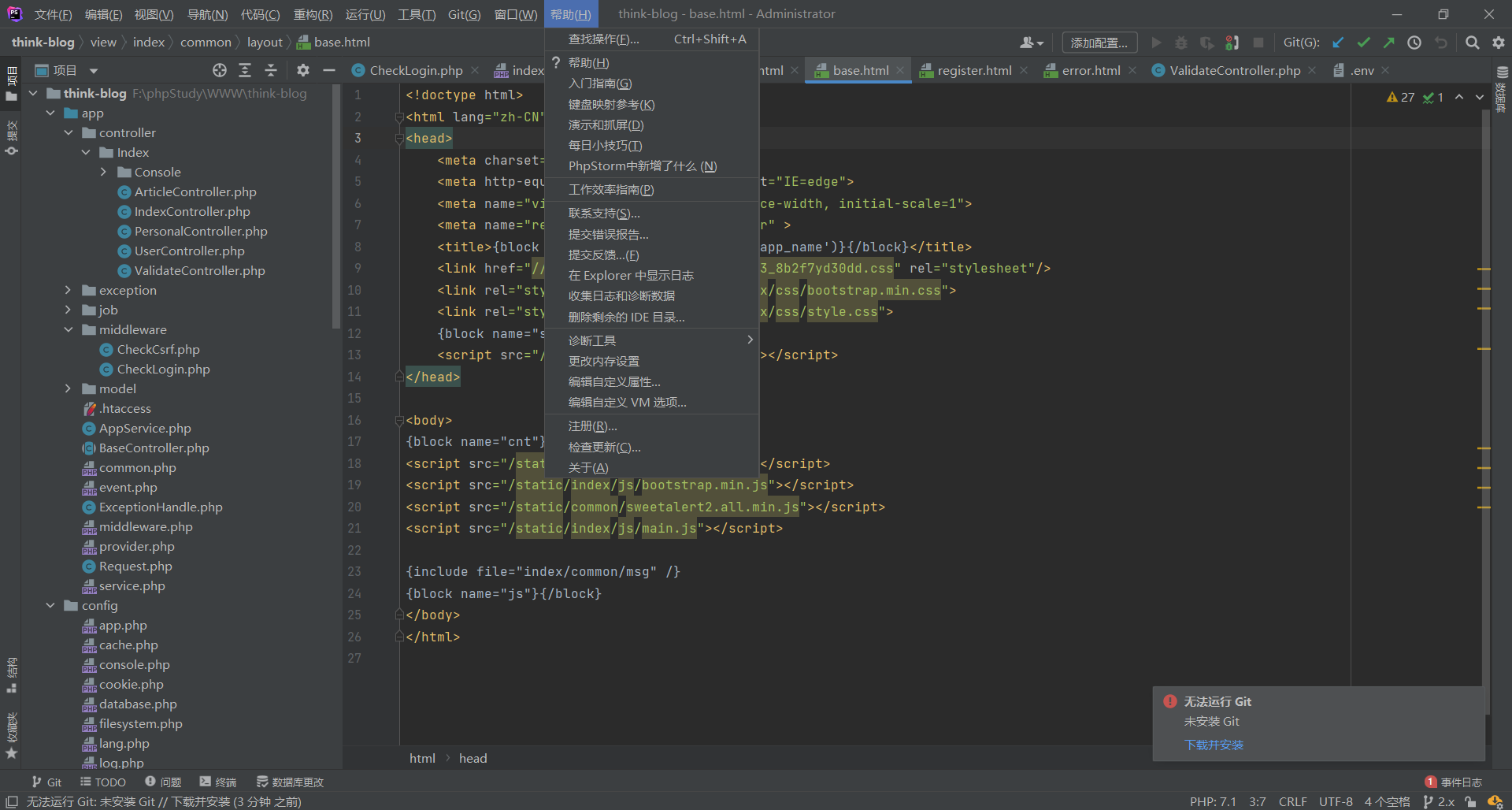Viewport: 1512px width, 810px height.
Task: Click the Stop square icon
Action: [x=1258, y=43]
